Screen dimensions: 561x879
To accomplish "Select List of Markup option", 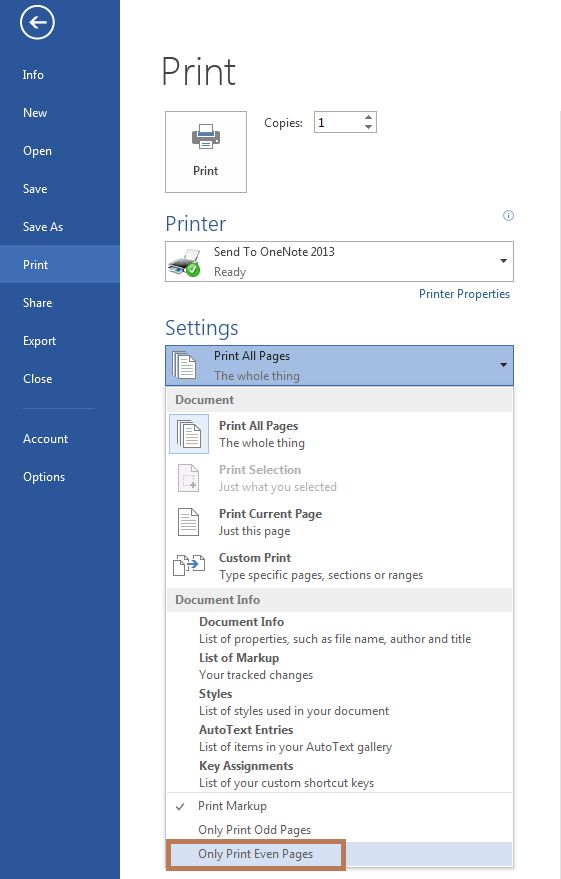I will 339,666.
